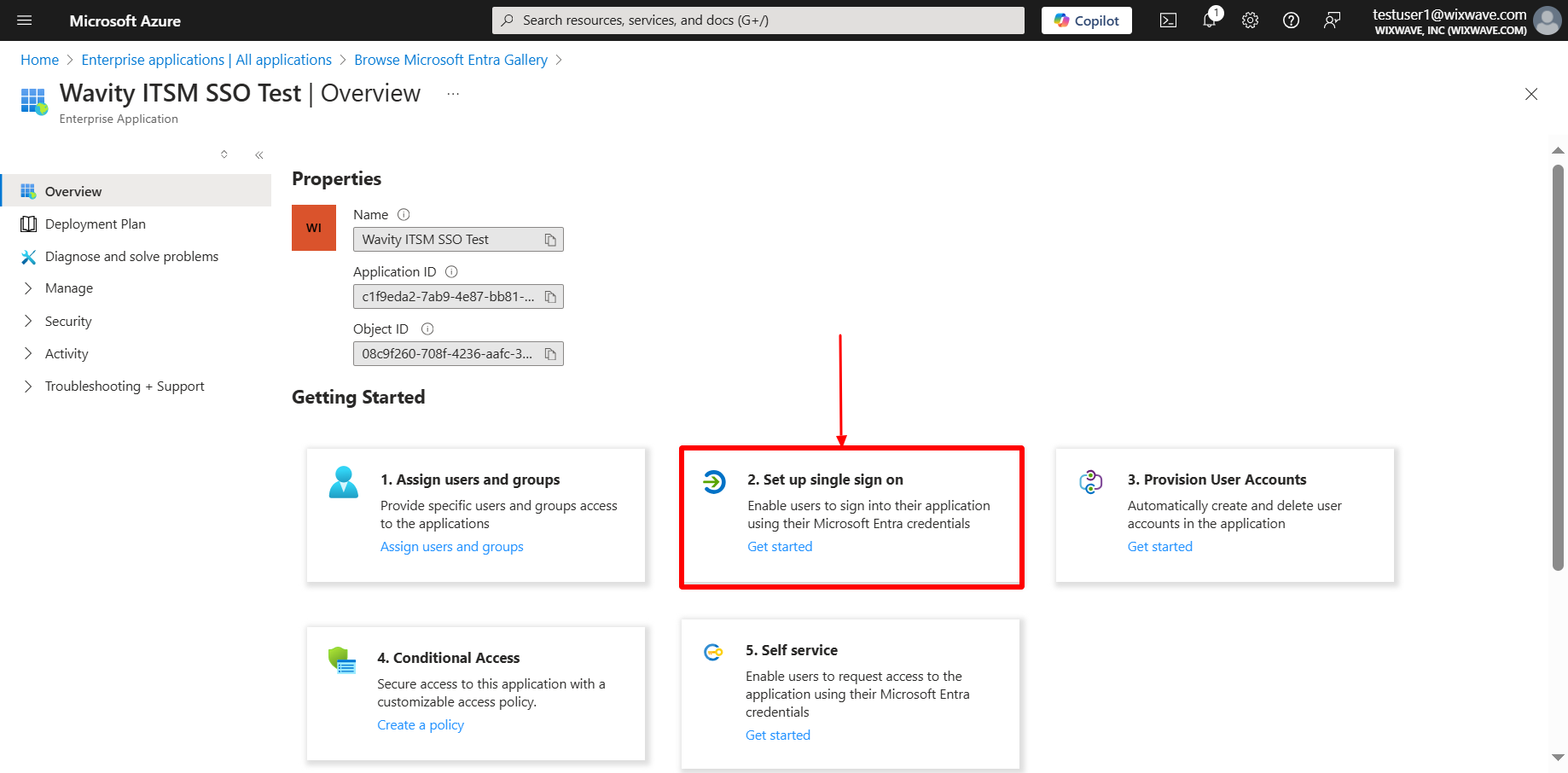This screenshot has height=773, width=1568.
Task: Click the Provision User Accounts icon
Action: click(x=1091, y=482)
